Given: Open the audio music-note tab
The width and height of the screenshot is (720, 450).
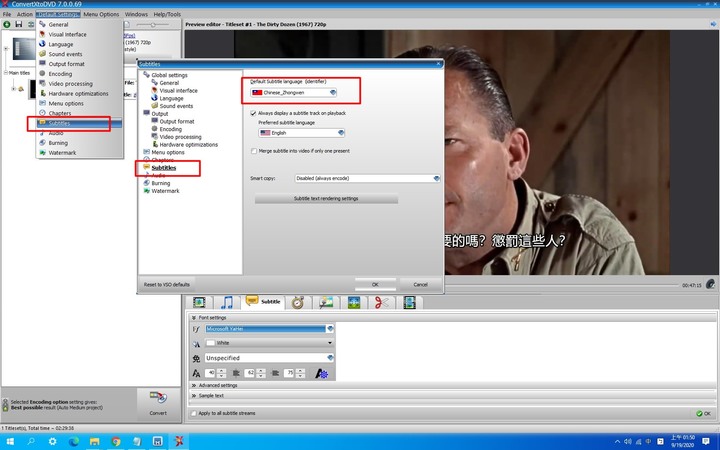Looking at the screenshot, I should click(227, 302).
